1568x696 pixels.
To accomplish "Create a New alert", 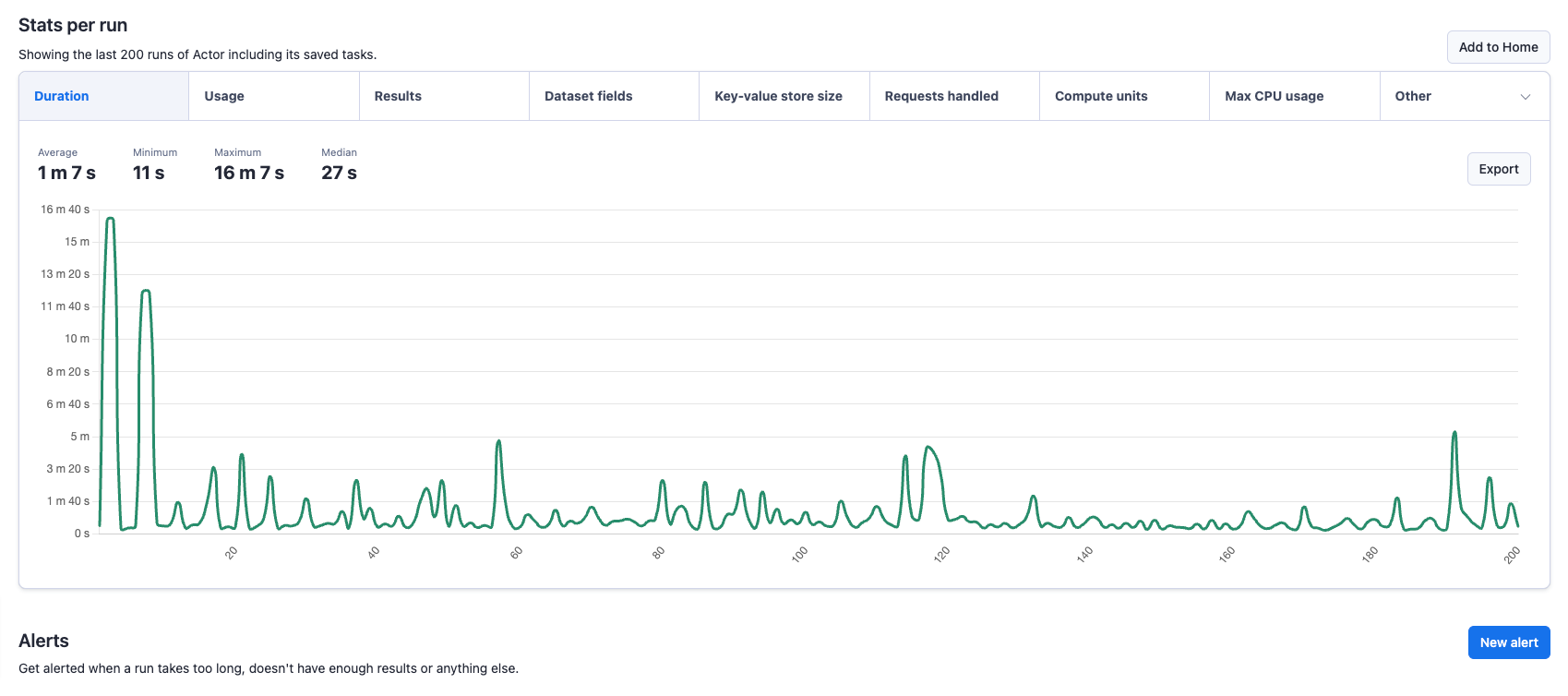I will tap(1509, 642).
